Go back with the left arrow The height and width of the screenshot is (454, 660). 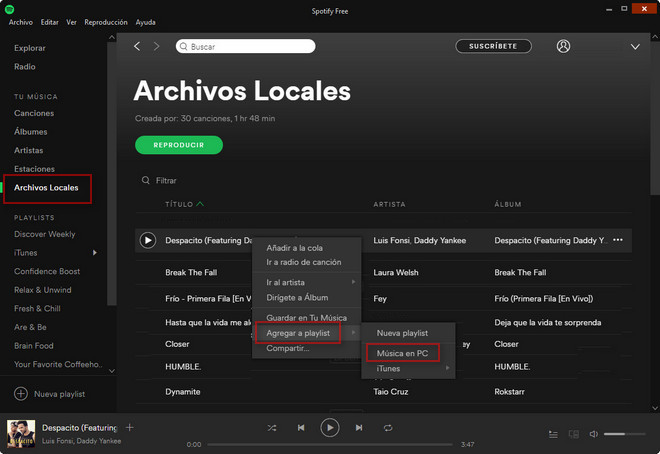pos(137,46)
